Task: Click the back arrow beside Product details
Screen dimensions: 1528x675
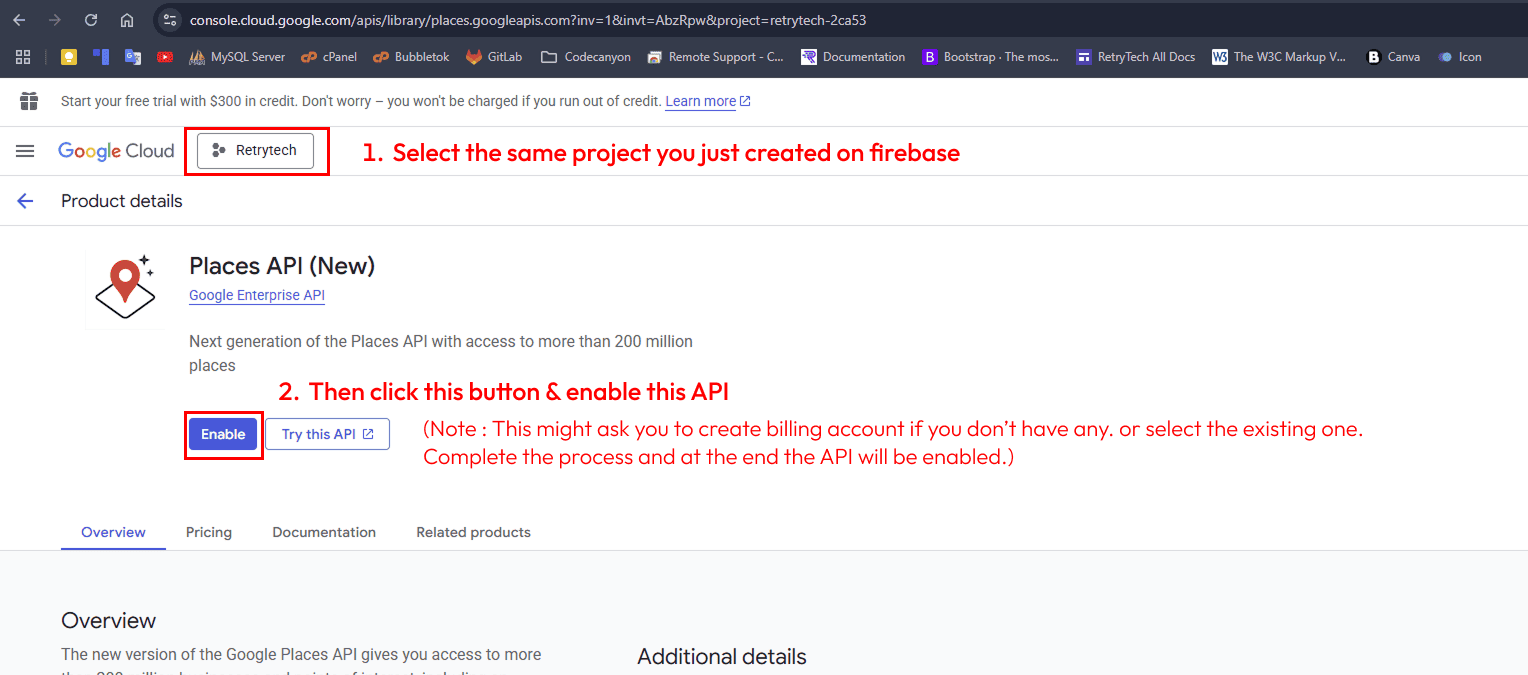Action: click(25, 201)
